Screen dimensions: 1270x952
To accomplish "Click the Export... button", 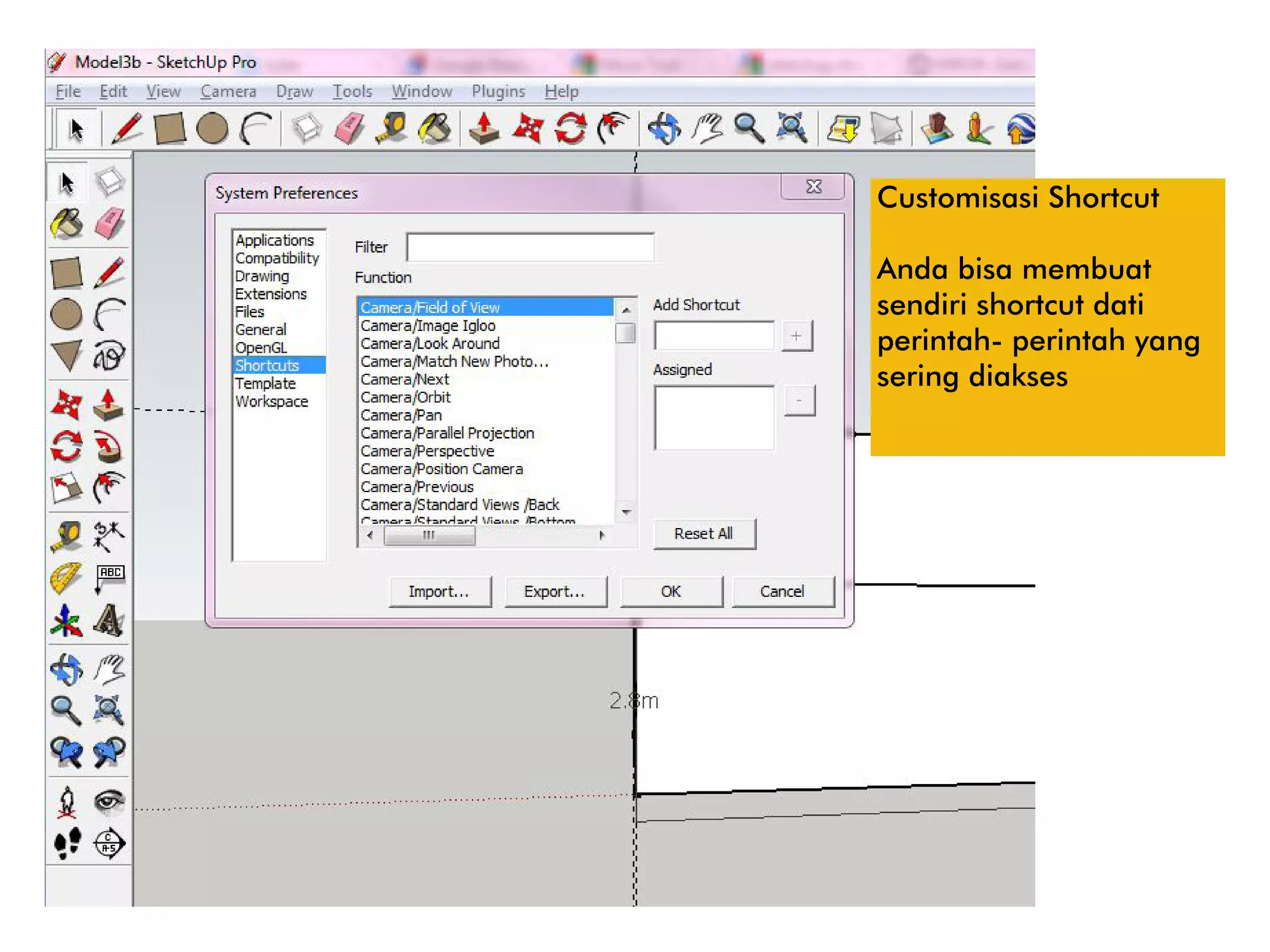I will [x=554, y=591].
